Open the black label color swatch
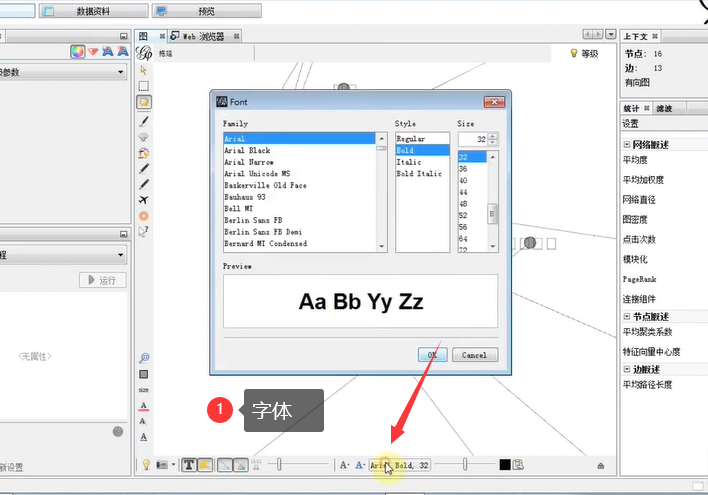 click(505, 465)
